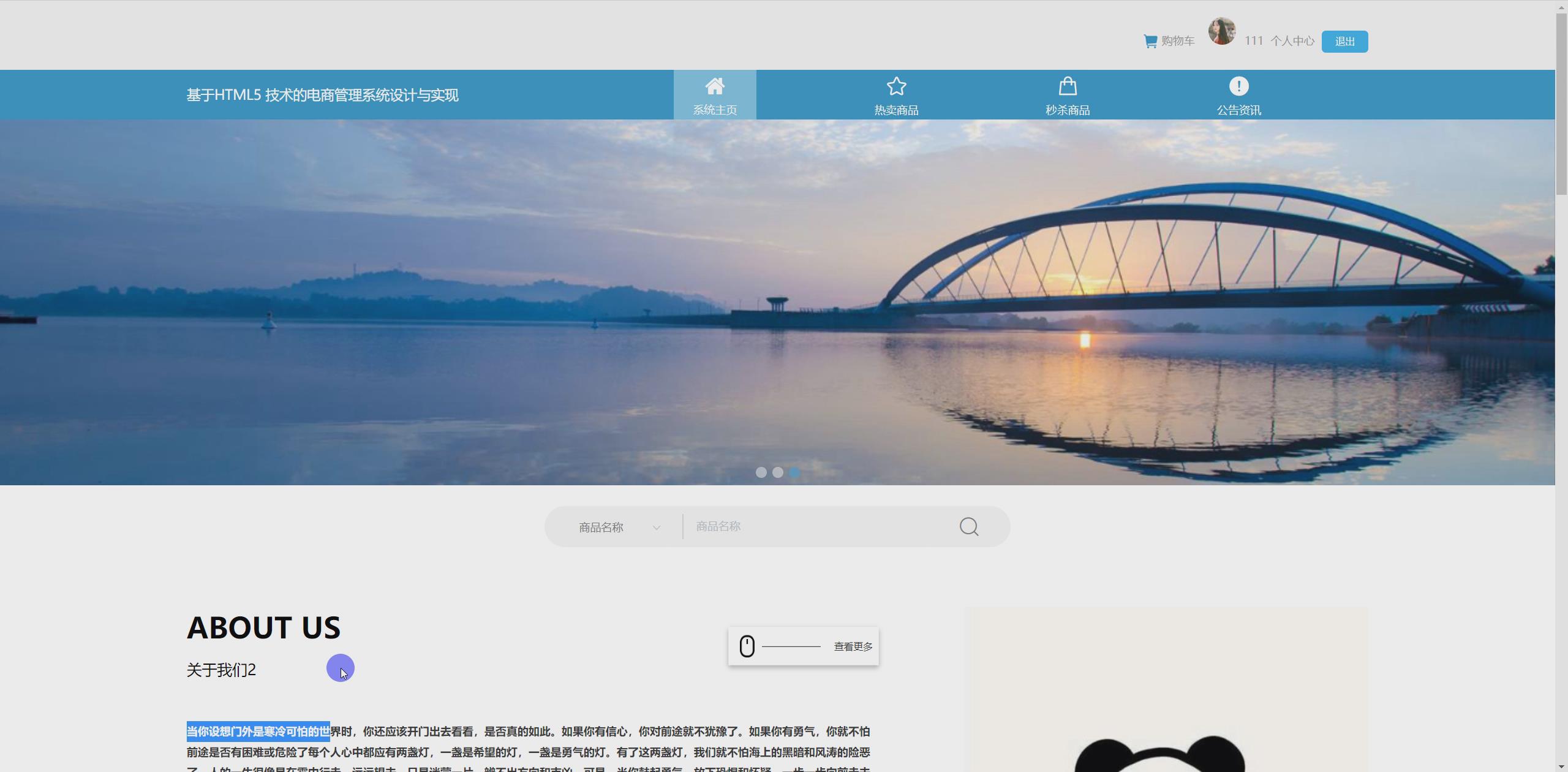
Task: Click the magnifier search icon
Action: [969, 527]
